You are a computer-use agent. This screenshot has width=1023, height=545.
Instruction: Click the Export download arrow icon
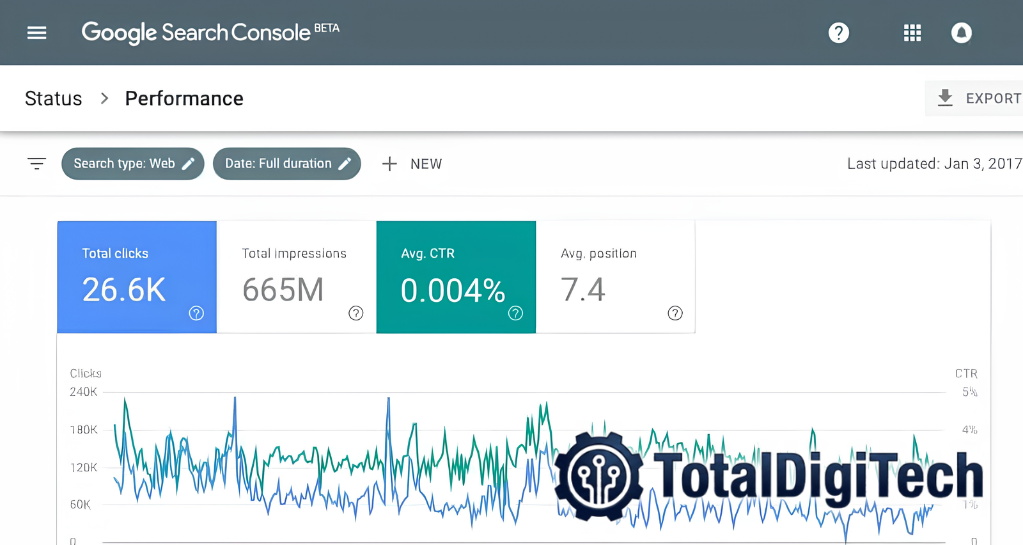tap(945, 99)
